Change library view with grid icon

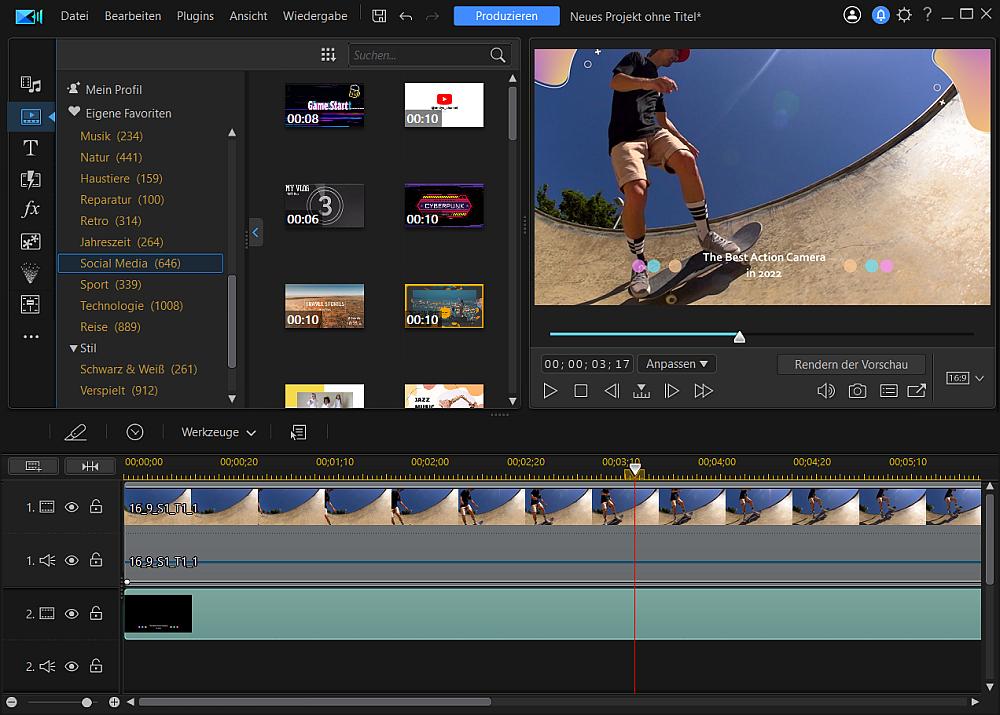point(328,55)
